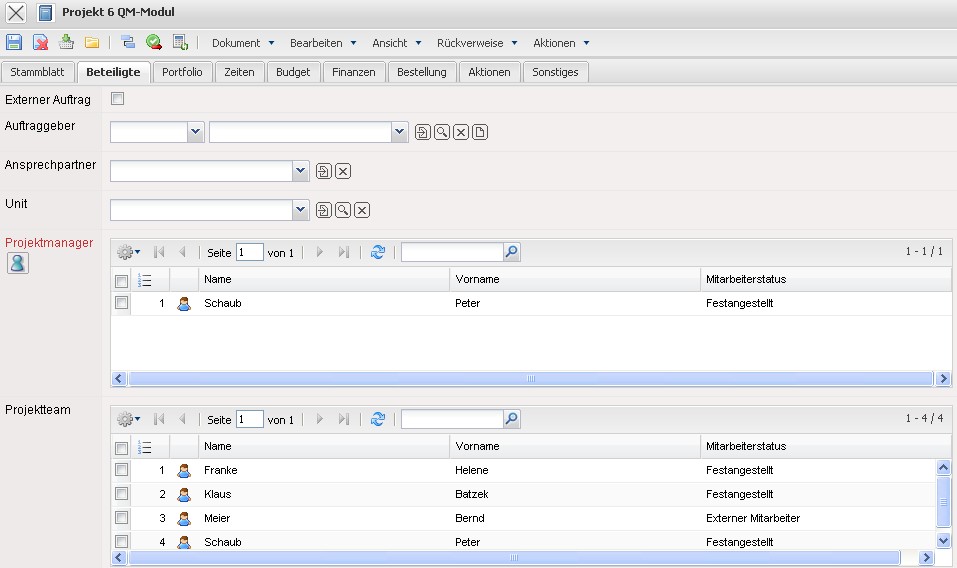The image size is (957, 568).
Task: Click the magnifier search icon beside Auftraggeber
Action: pos(442,132)
